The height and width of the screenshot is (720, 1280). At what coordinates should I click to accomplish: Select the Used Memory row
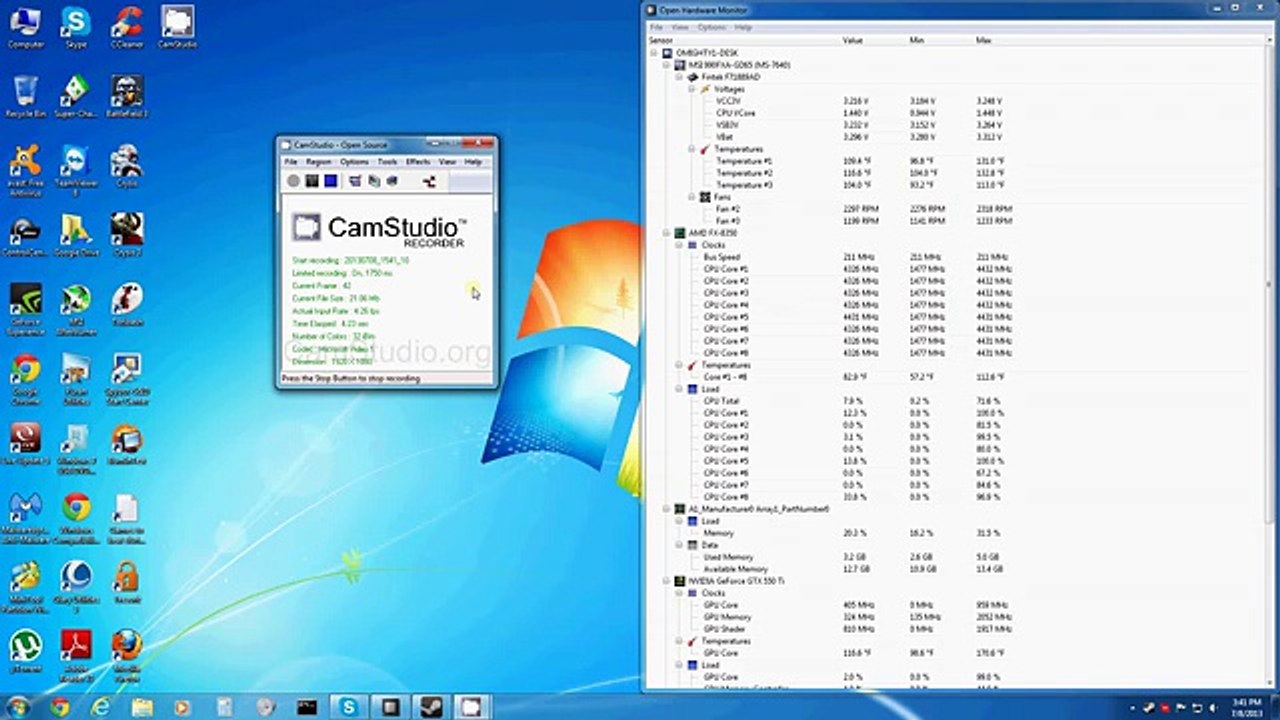click(728, 557)
